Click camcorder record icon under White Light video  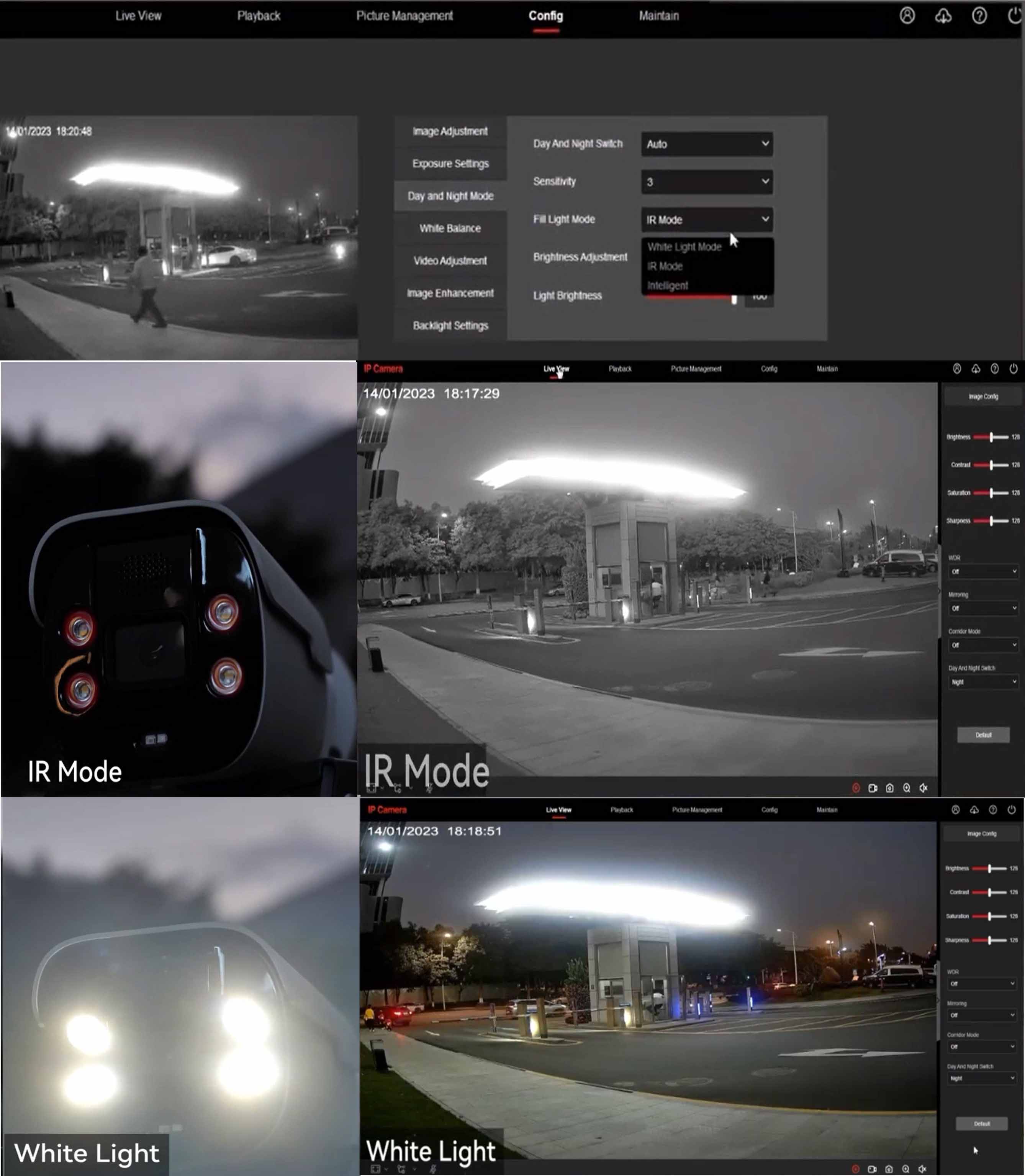(x=872, y=1169)
